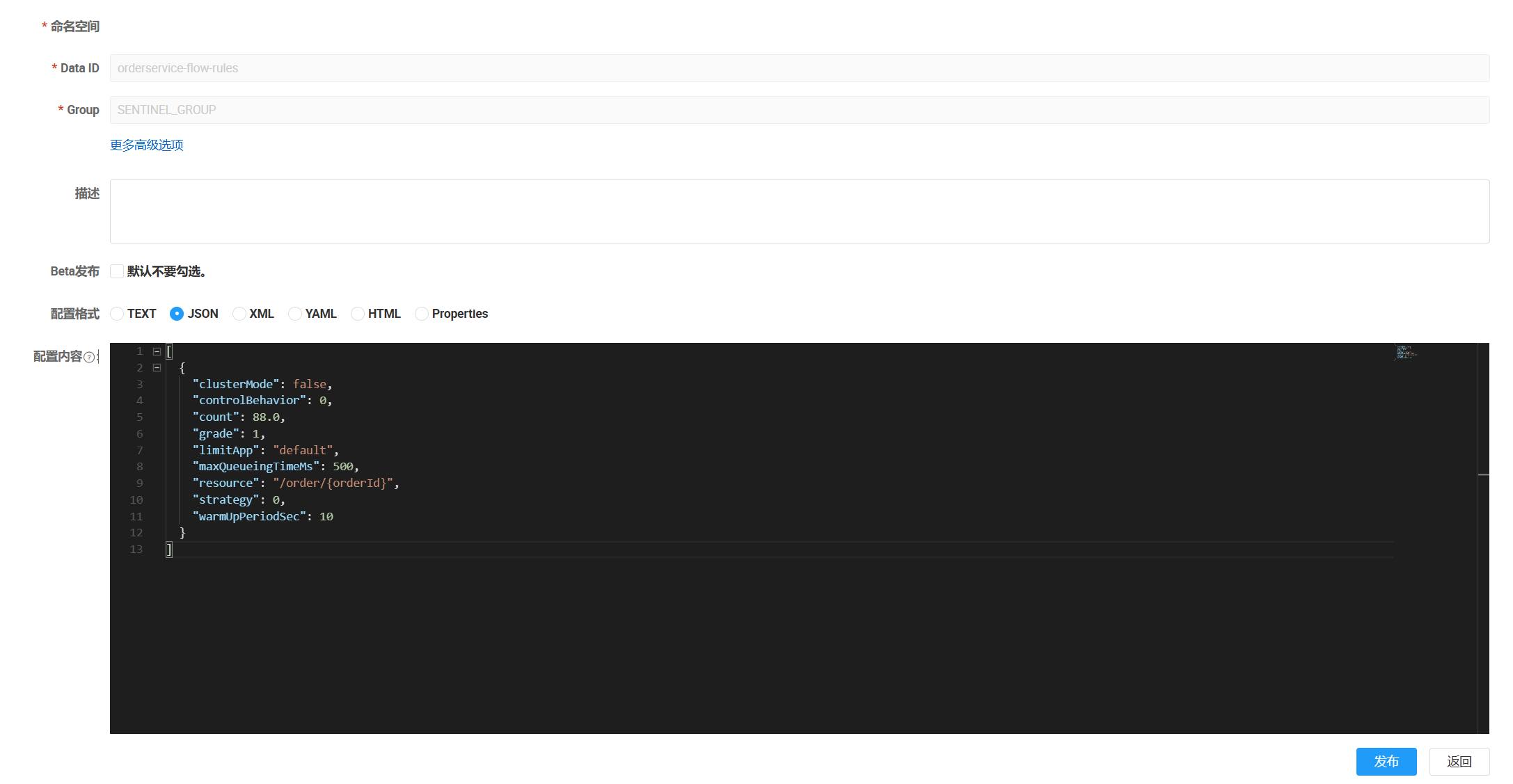The image size is (1513, 784).
Task: Click line 5 count value in editor
Action: click(x=266, y=417)
